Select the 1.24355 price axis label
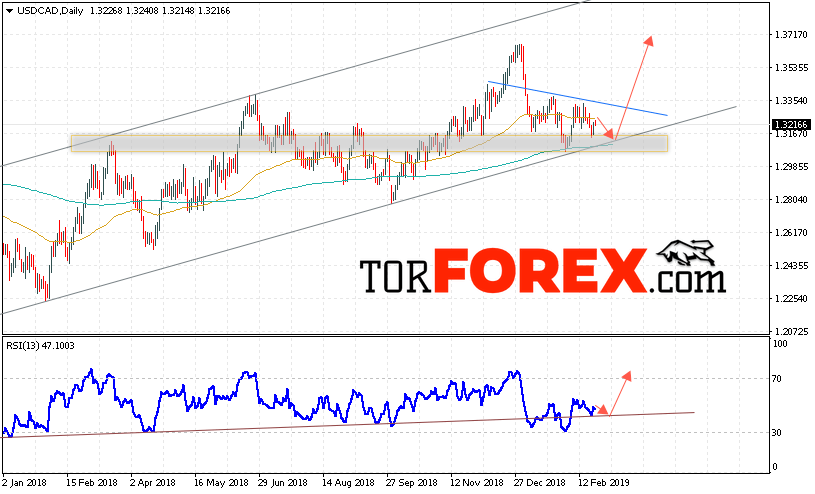The width and height of the screenshot is (815, 494). click(791, 266)
